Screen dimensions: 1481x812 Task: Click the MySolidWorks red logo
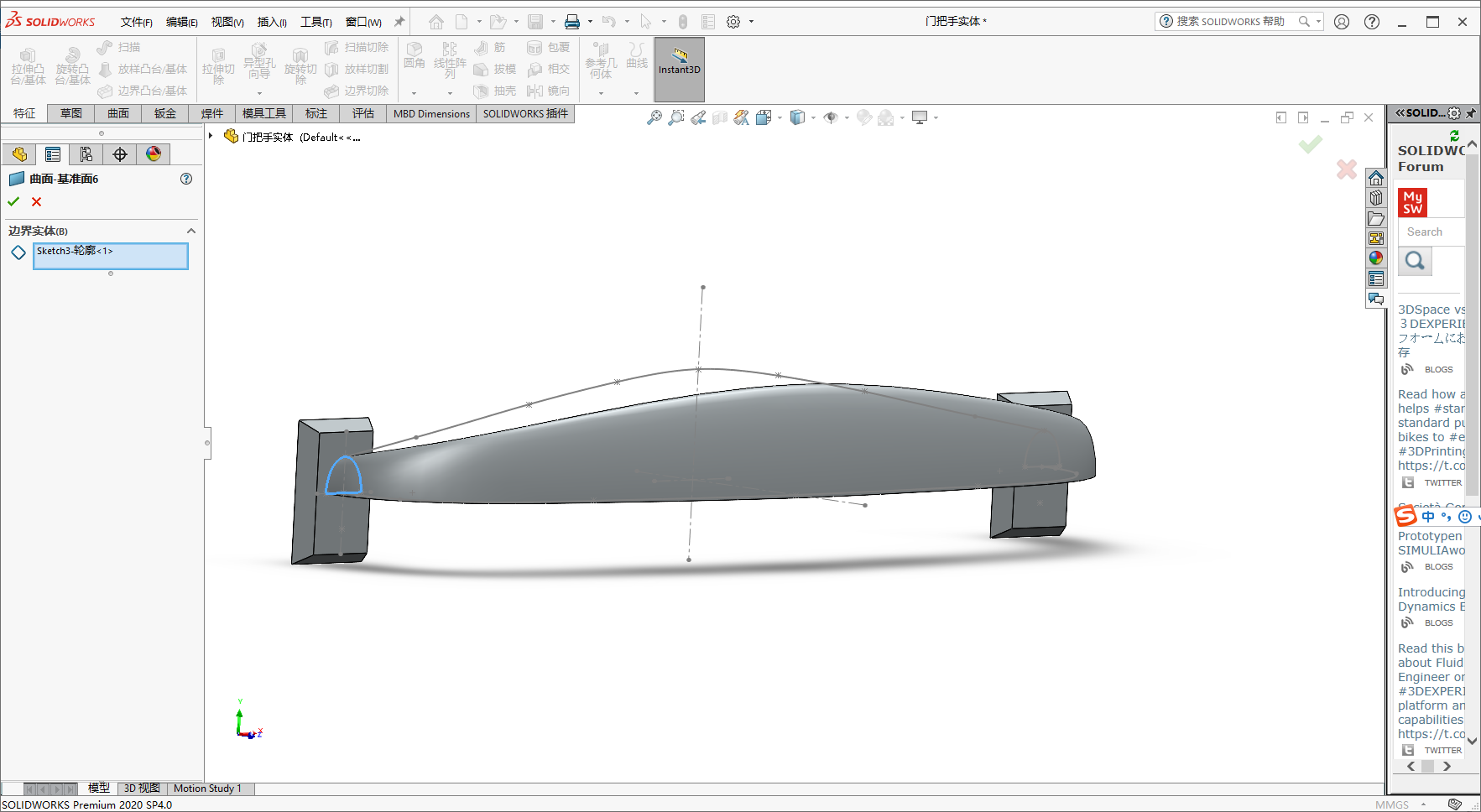click(1412, 202)
